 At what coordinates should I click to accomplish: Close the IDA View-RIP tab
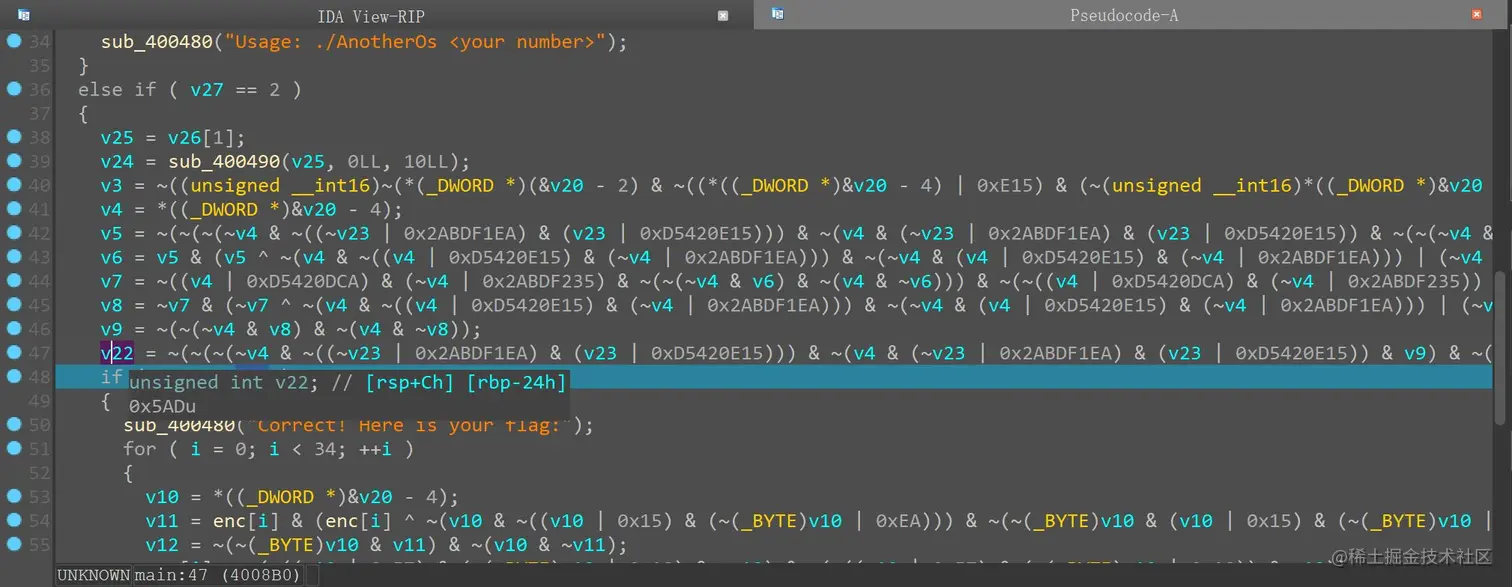click(x=723, y=15)
